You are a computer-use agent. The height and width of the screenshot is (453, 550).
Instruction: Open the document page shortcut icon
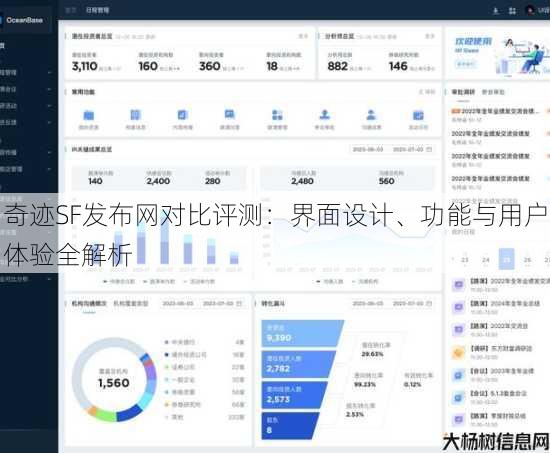point(135,115)
